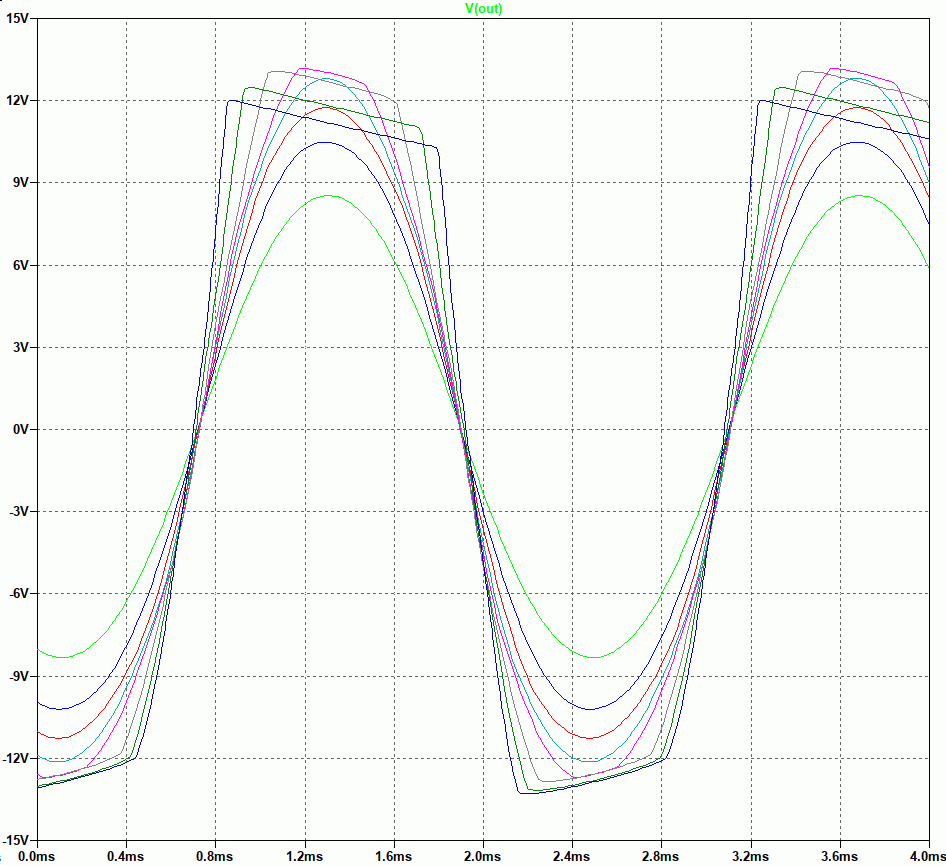Click the 4.0ms time axis label

coord(926,857)
